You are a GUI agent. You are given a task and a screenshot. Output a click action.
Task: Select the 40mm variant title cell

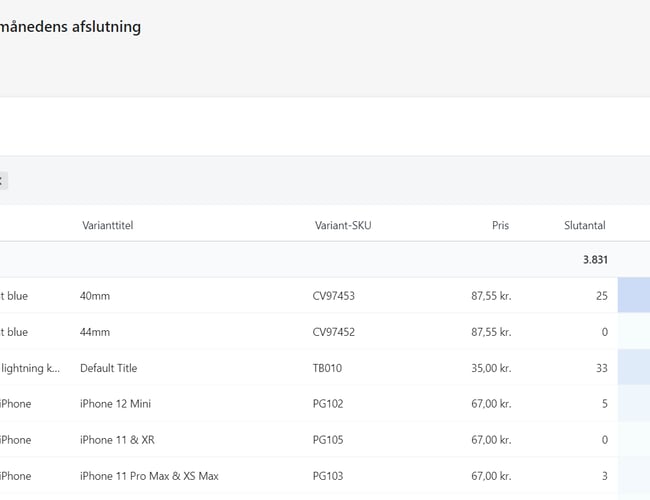point(95,296)
